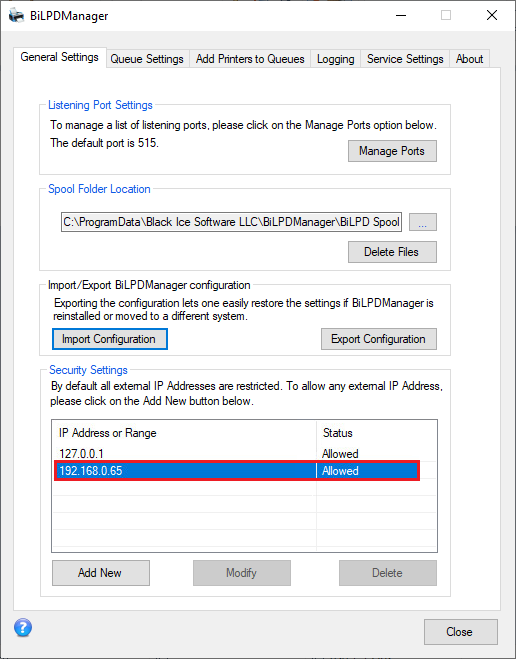Click in the spool folder path field

click(231, 222)
